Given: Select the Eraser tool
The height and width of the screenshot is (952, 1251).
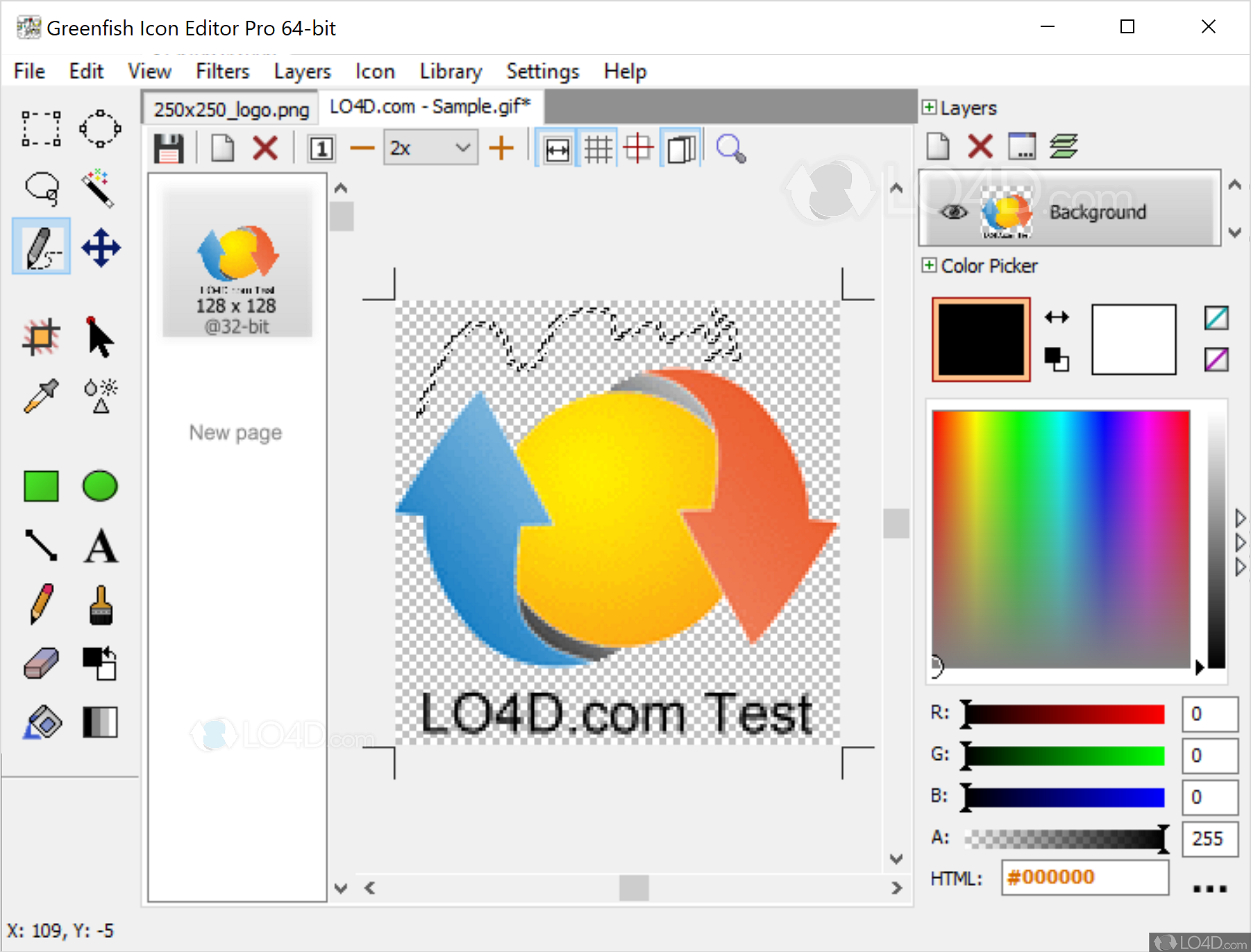Looking at the screenshot, I should (x=42, y=663).
